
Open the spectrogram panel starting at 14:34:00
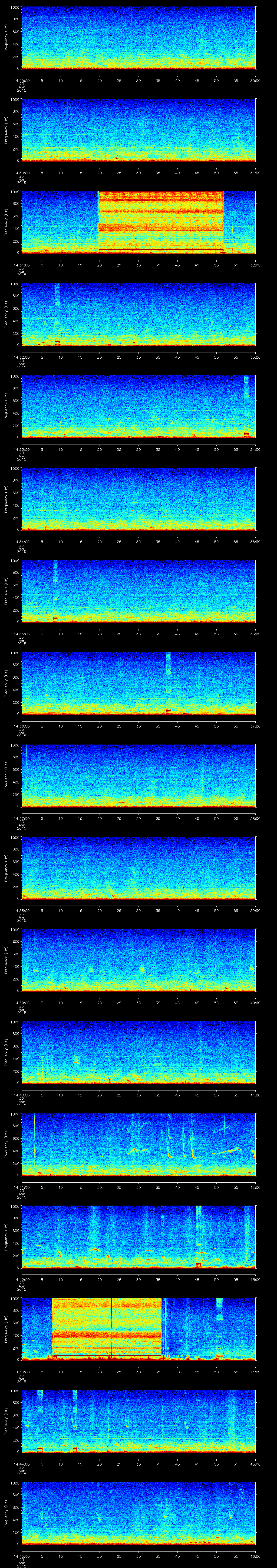coord(138,499)
